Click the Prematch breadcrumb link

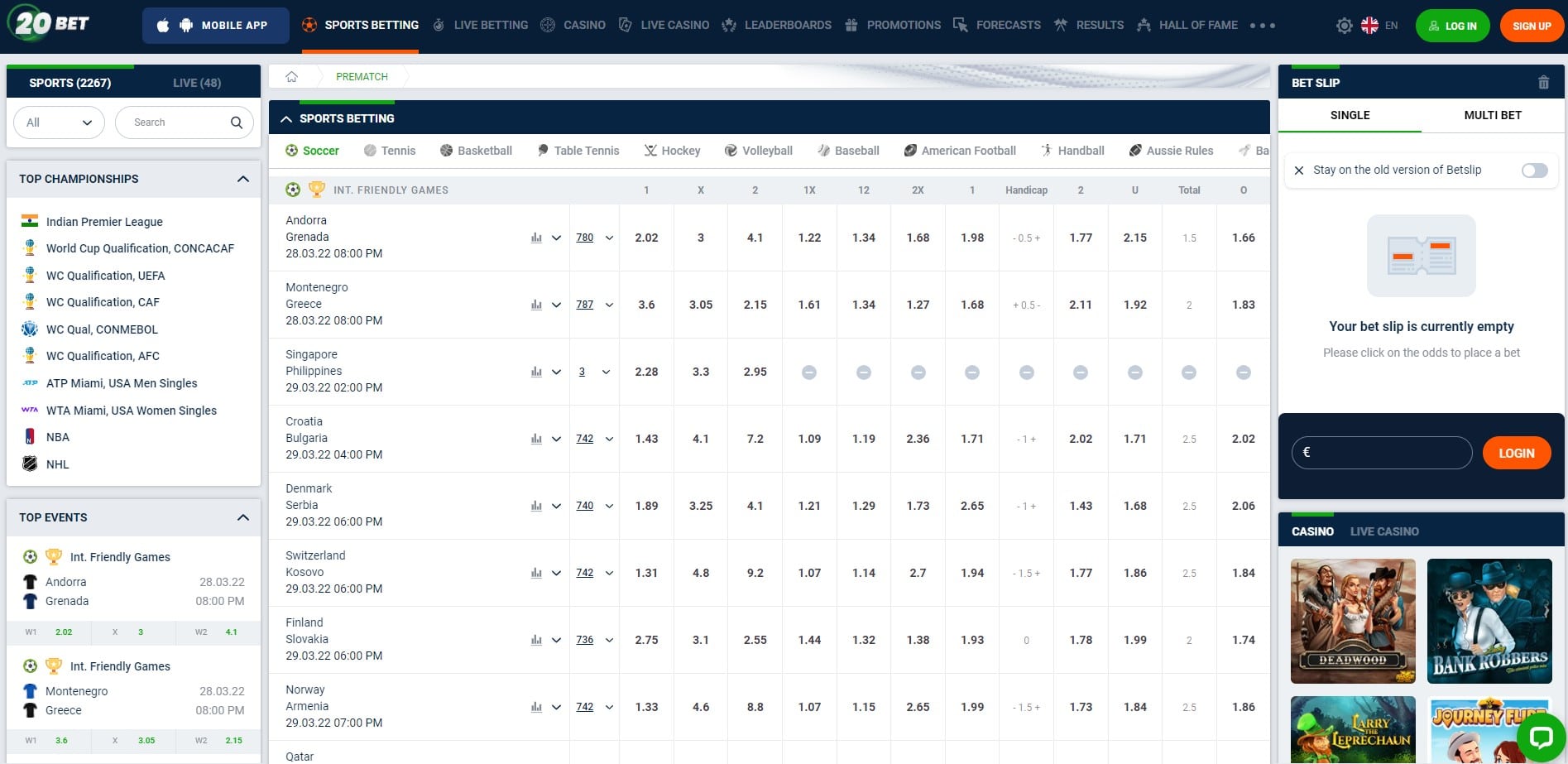pos(362,77)
